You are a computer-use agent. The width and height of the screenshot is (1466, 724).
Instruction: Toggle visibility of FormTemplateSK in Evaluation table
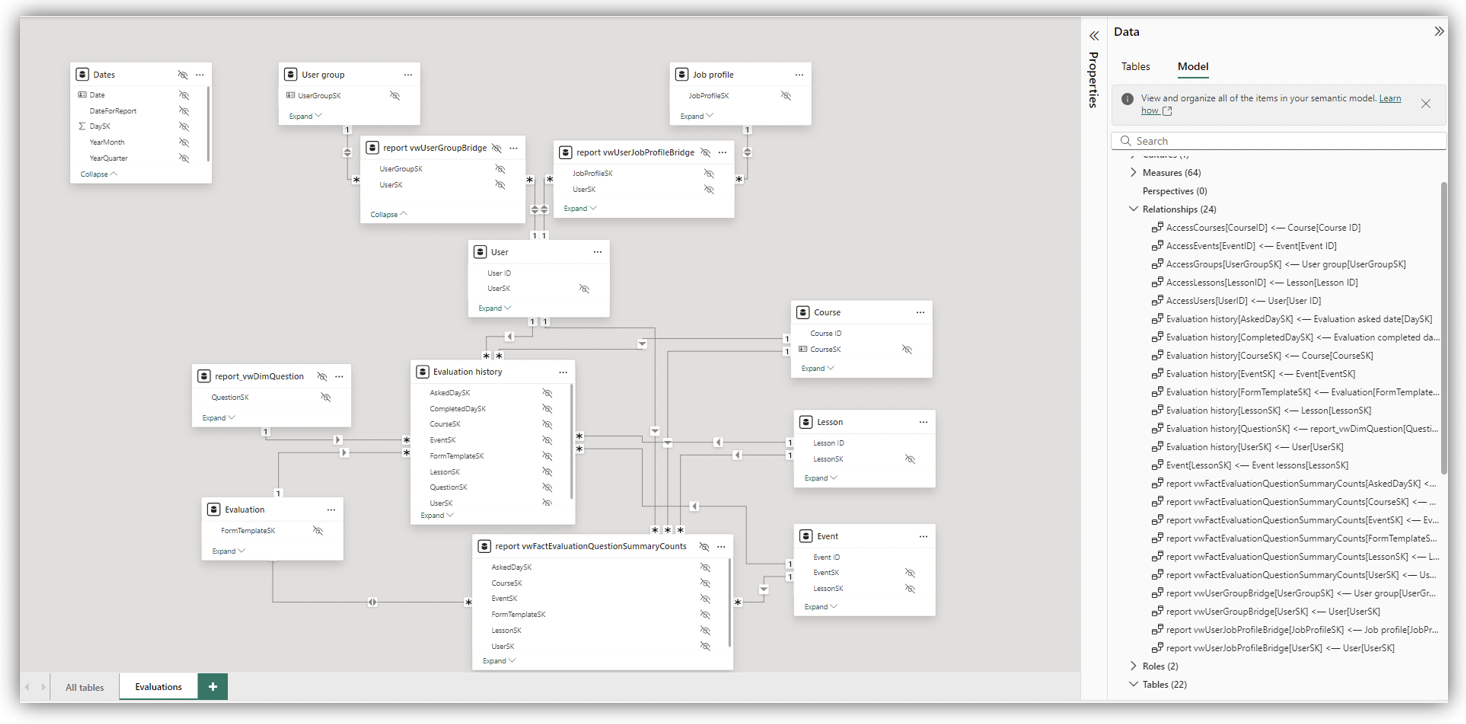tap(318, 531)
